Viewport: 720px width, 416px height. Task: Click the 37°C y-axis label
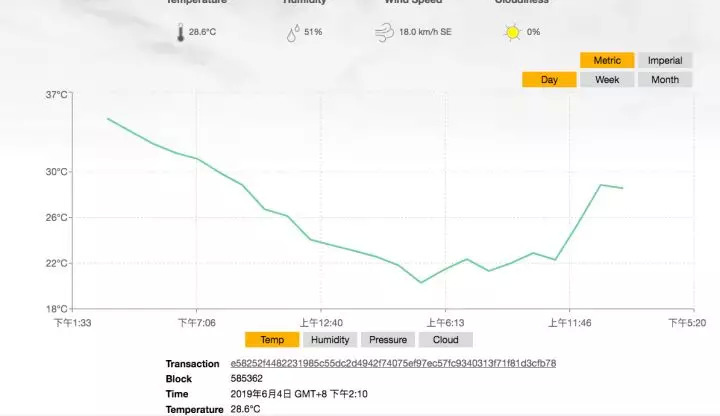coord(56,95)
